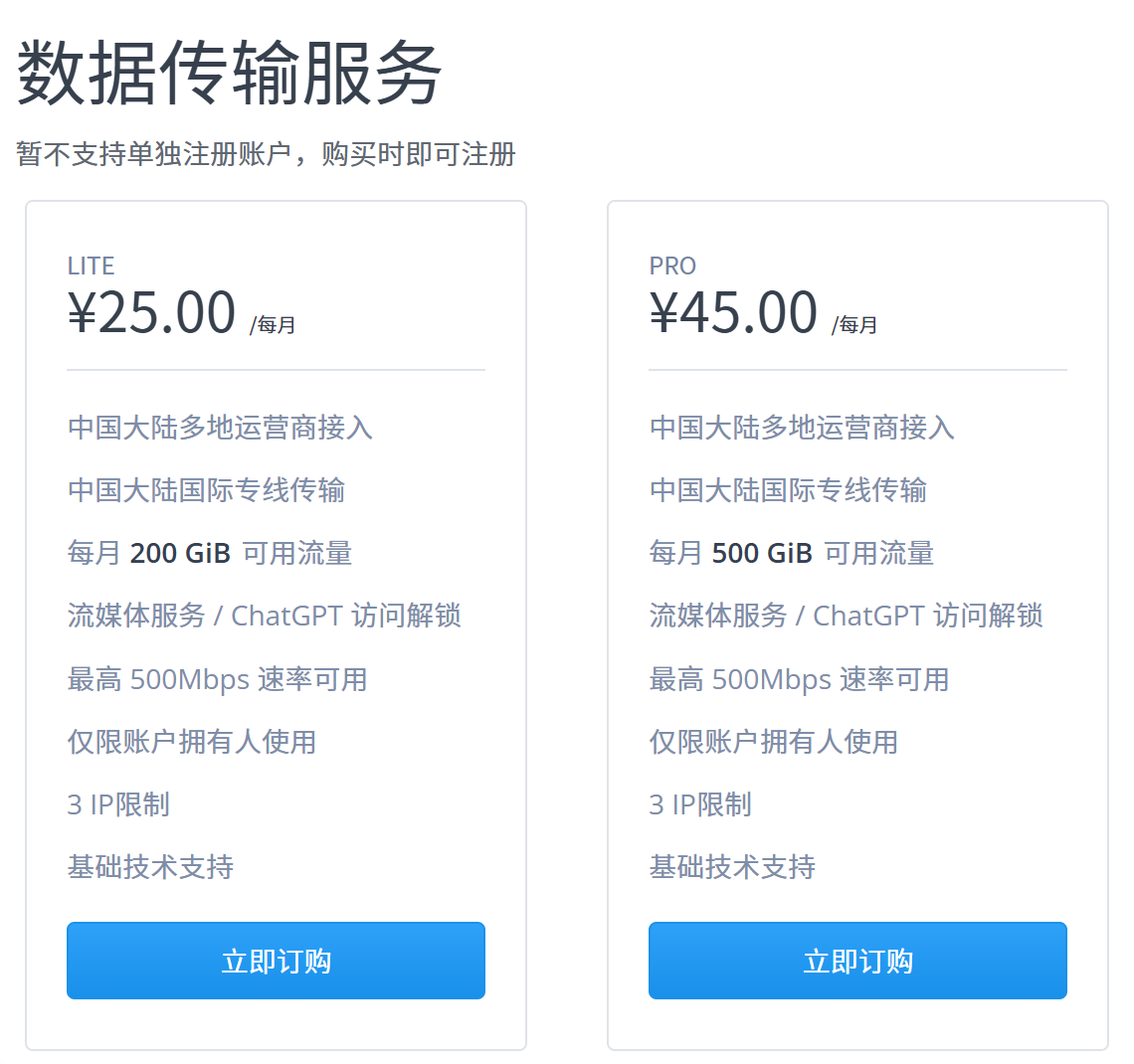This screenshot has height=1064, width=1134.
Task: Click 3 IP限制 in the LITE card
Action: coord(118,804)
